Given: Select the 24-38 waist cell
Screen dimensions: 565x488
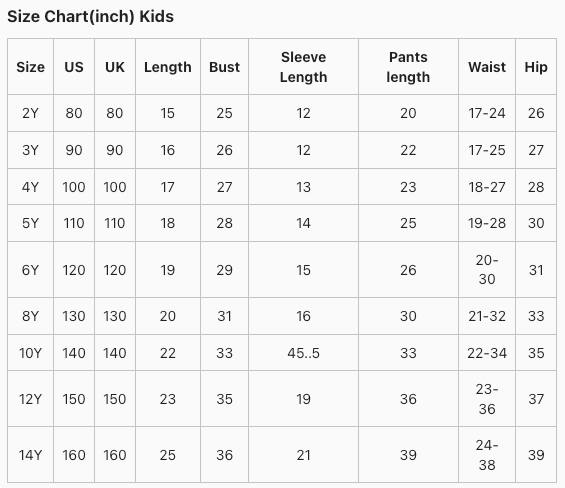Looking at the screenshot, I should 487,455.
